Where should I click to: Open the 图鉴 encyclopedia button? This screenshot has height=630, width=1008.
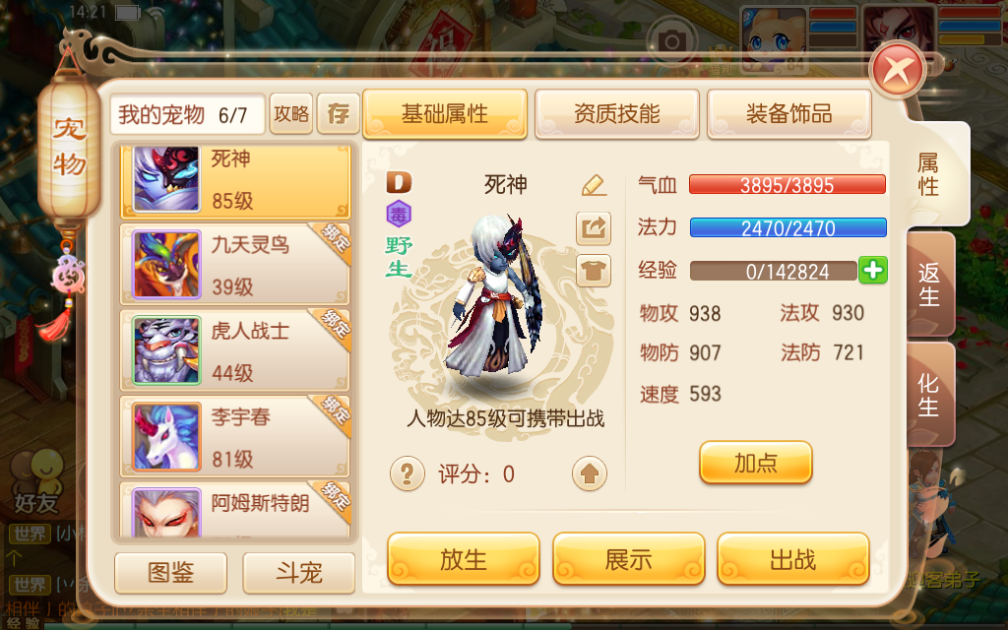(x=170, y=572)
